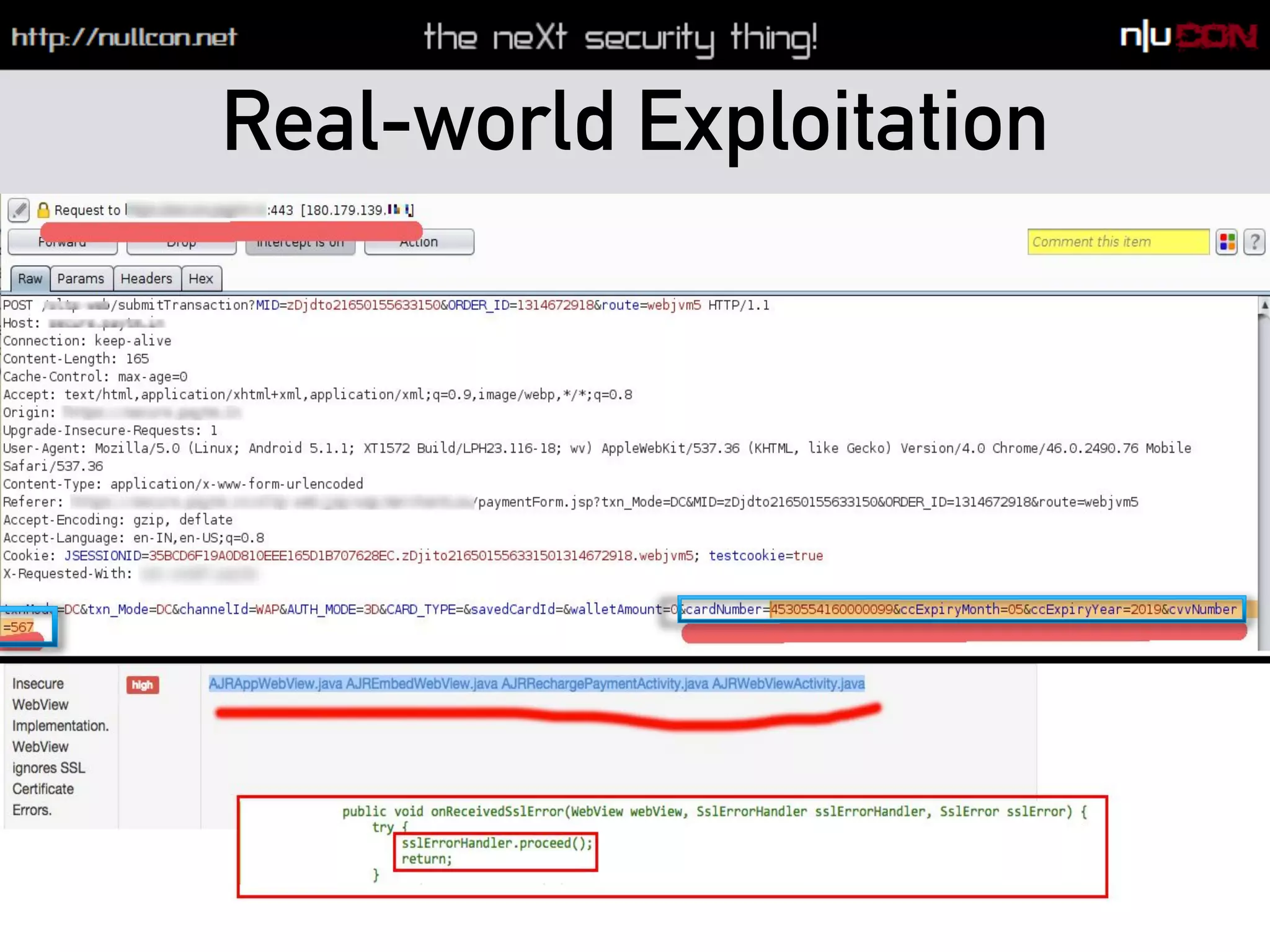Switch to the Headers tab
Image resolution: width=1270 pixels, height=952 pixels.
[146, 279]
